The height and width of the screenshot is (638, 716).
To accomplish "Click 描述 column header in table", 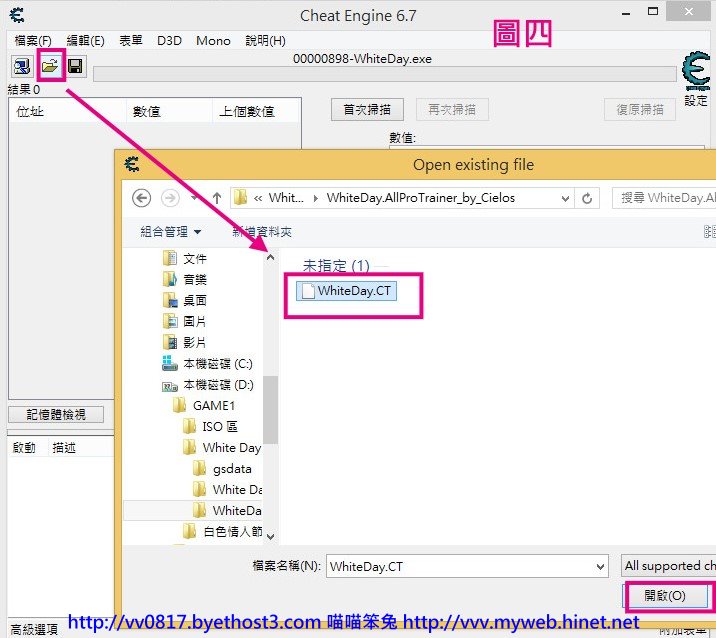I will tap(64, 448).
